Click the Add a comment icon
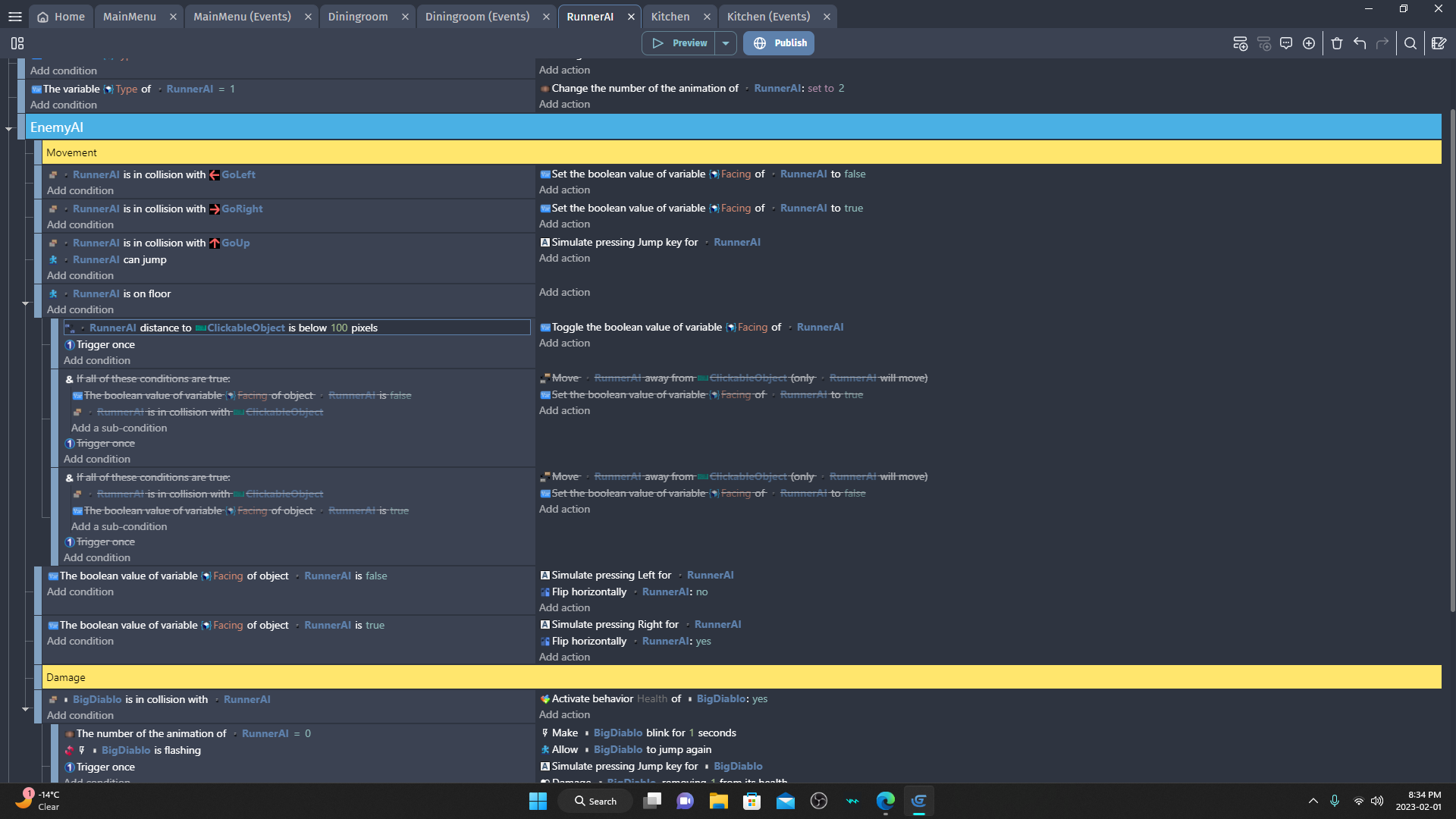 1286,44
